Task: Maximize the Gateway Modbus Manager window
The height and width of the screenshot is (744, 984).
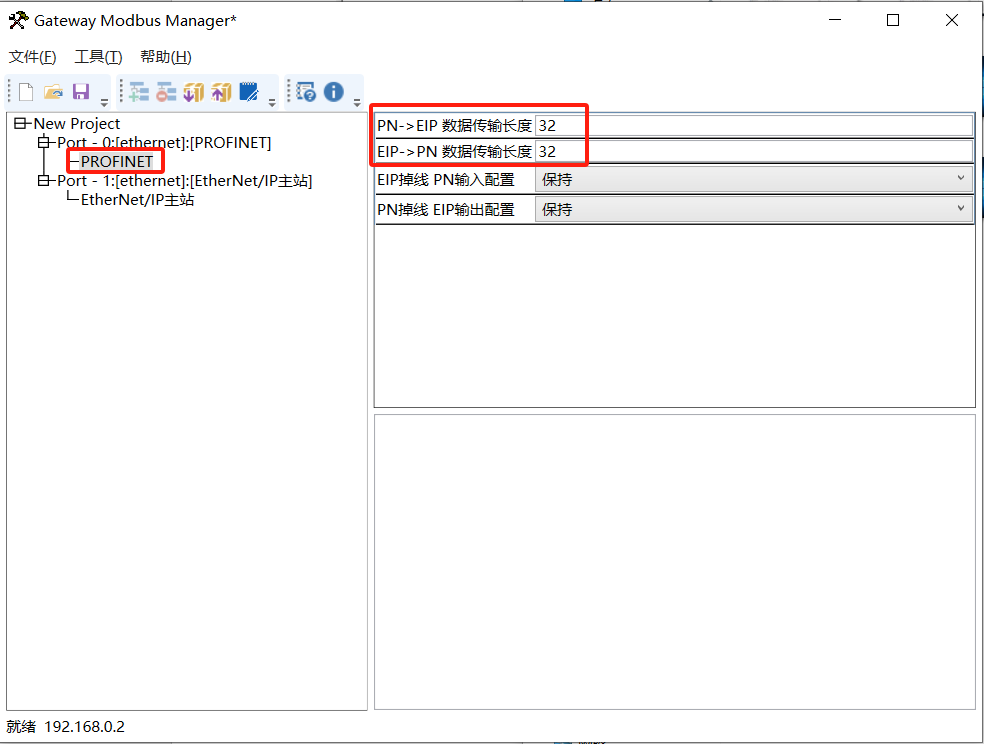Action: click(893, 20)
